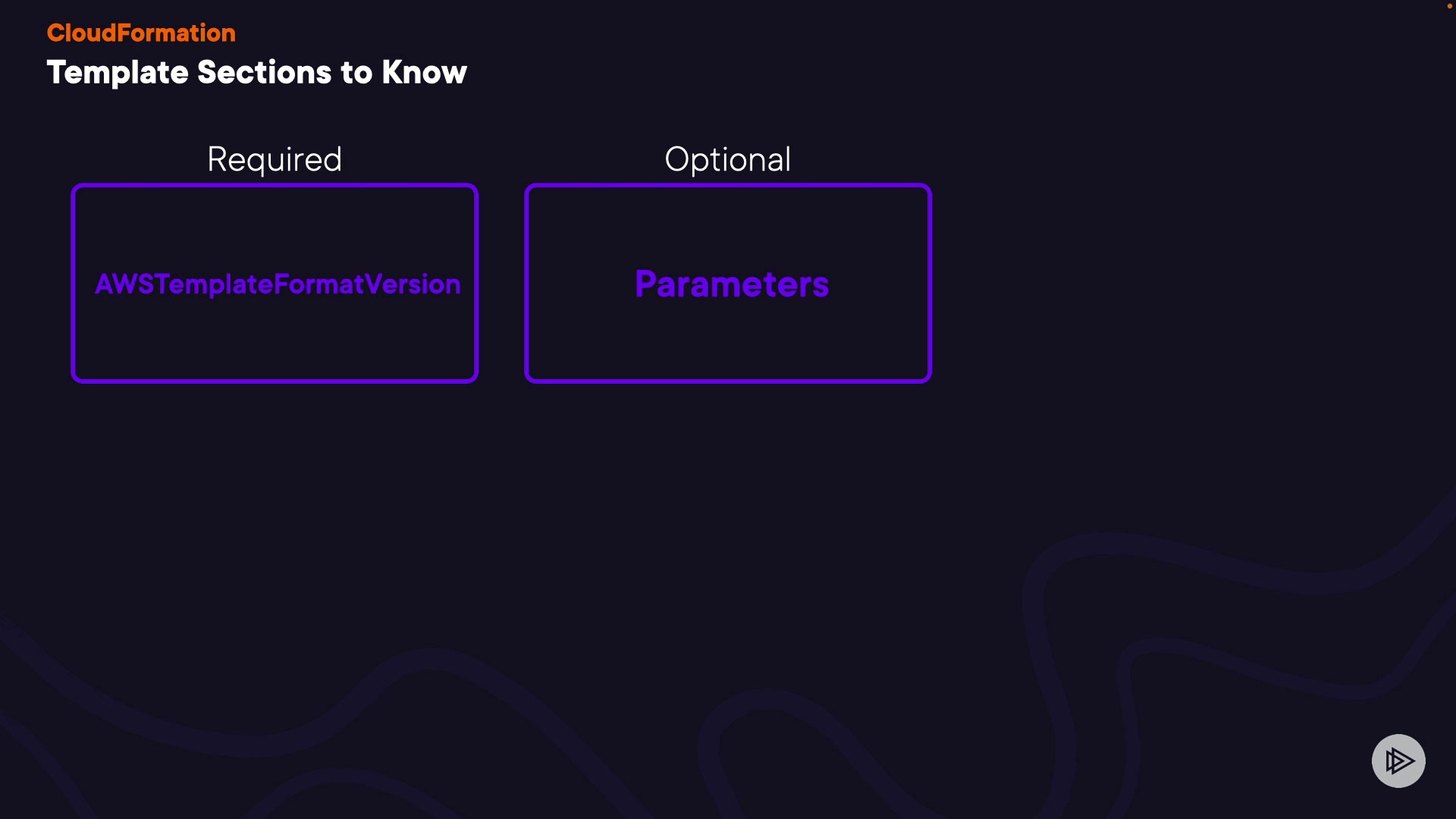This screenshot has width=1456, height=819.
Task: Select the Parameters section text
Action: coord(732,284)
